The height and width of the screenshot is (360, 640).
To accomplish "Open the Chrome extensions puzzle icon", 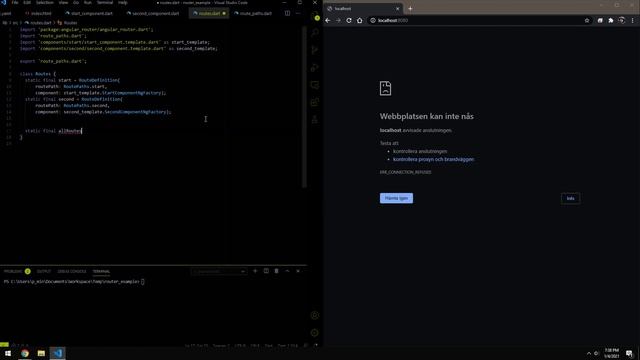I will click(611, 20).
